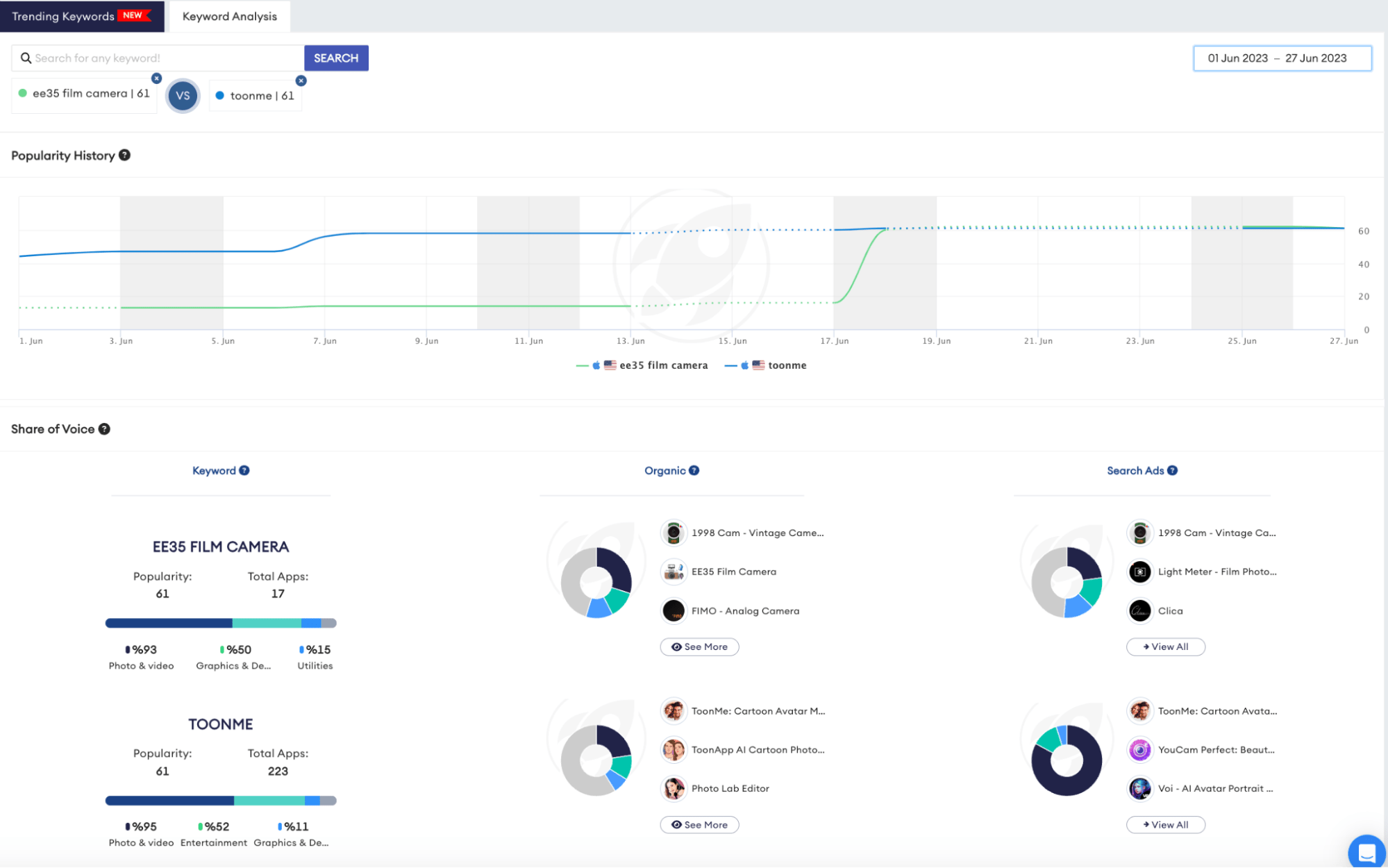Click the TOONME heading
Screen dimensions: 1388x868
point(221,724)
